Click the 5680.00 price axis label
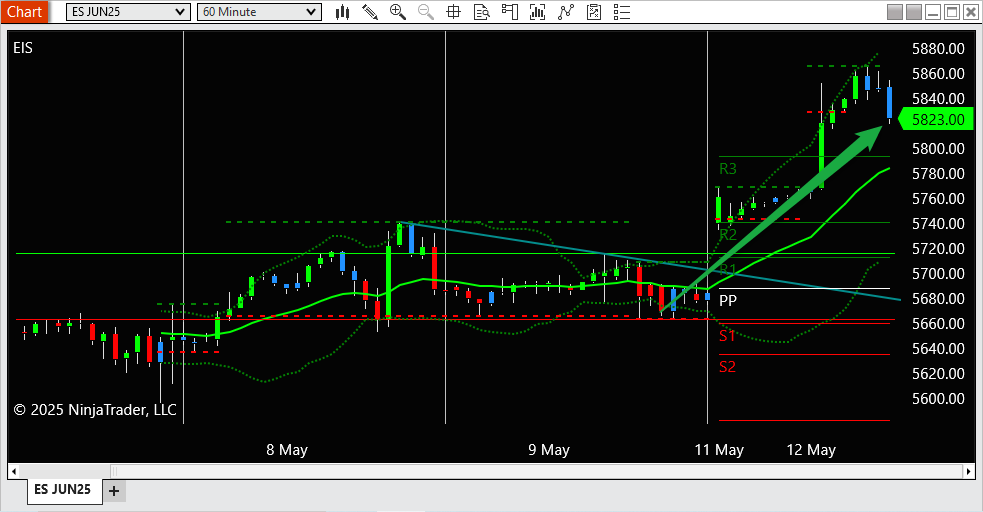 coord(938,299)
